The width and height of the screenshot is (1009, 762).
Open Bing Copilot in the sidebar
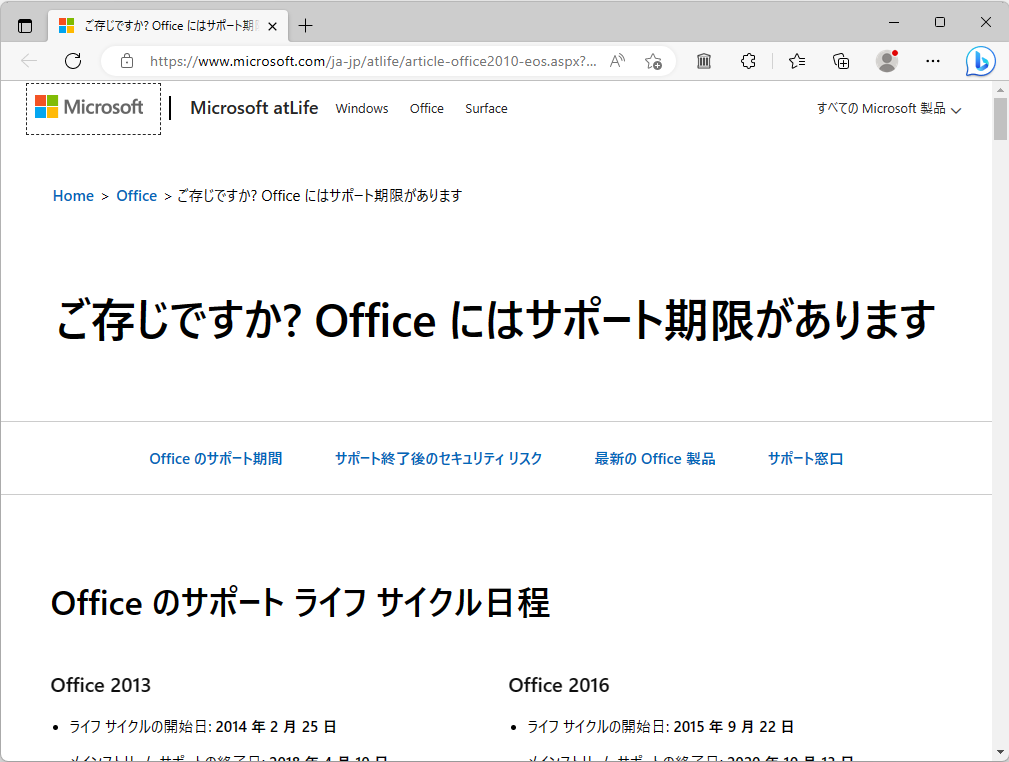(980, 61)
